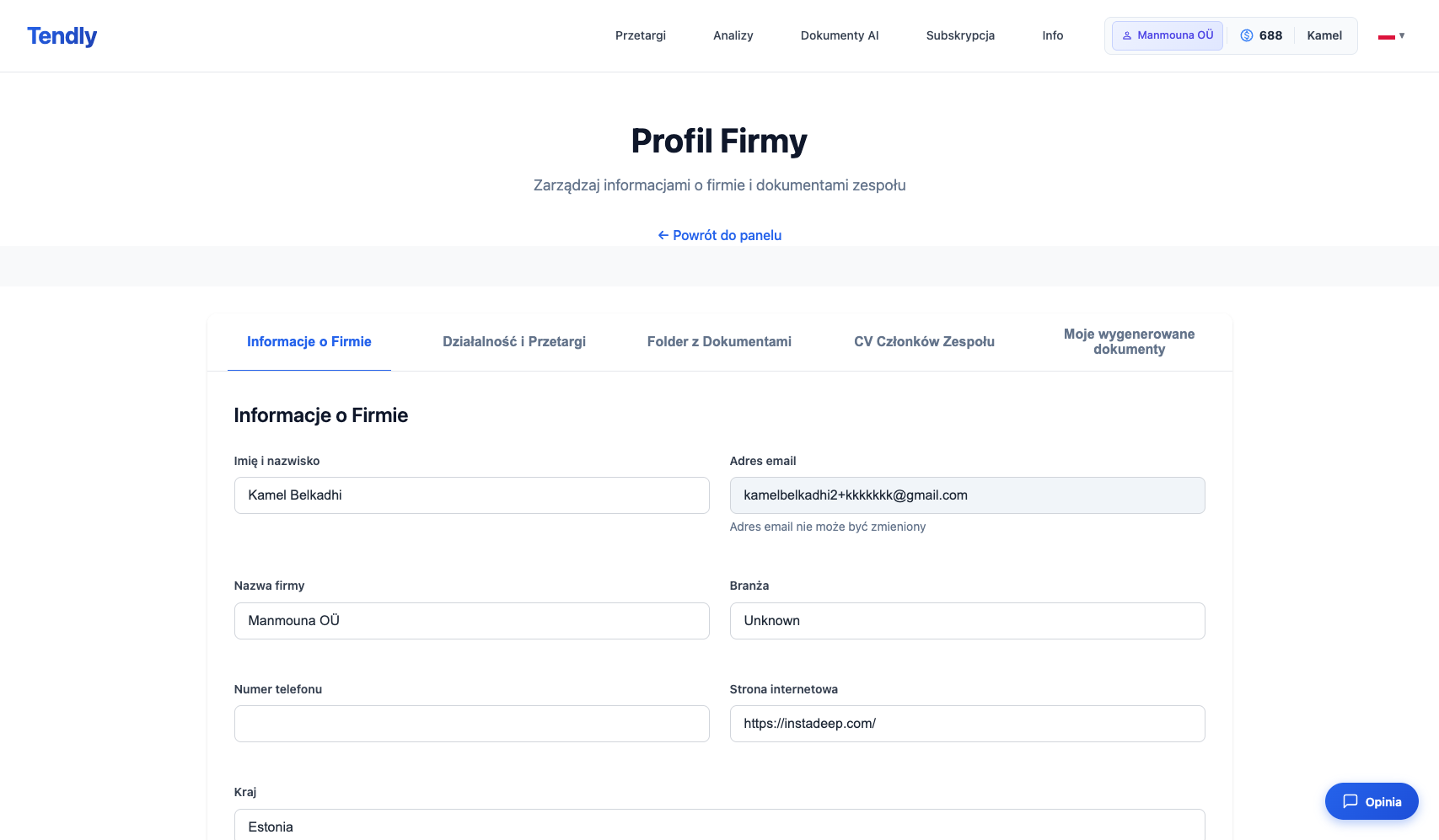Switch to the Działalność i Przetargi tab

coord(514,341)
